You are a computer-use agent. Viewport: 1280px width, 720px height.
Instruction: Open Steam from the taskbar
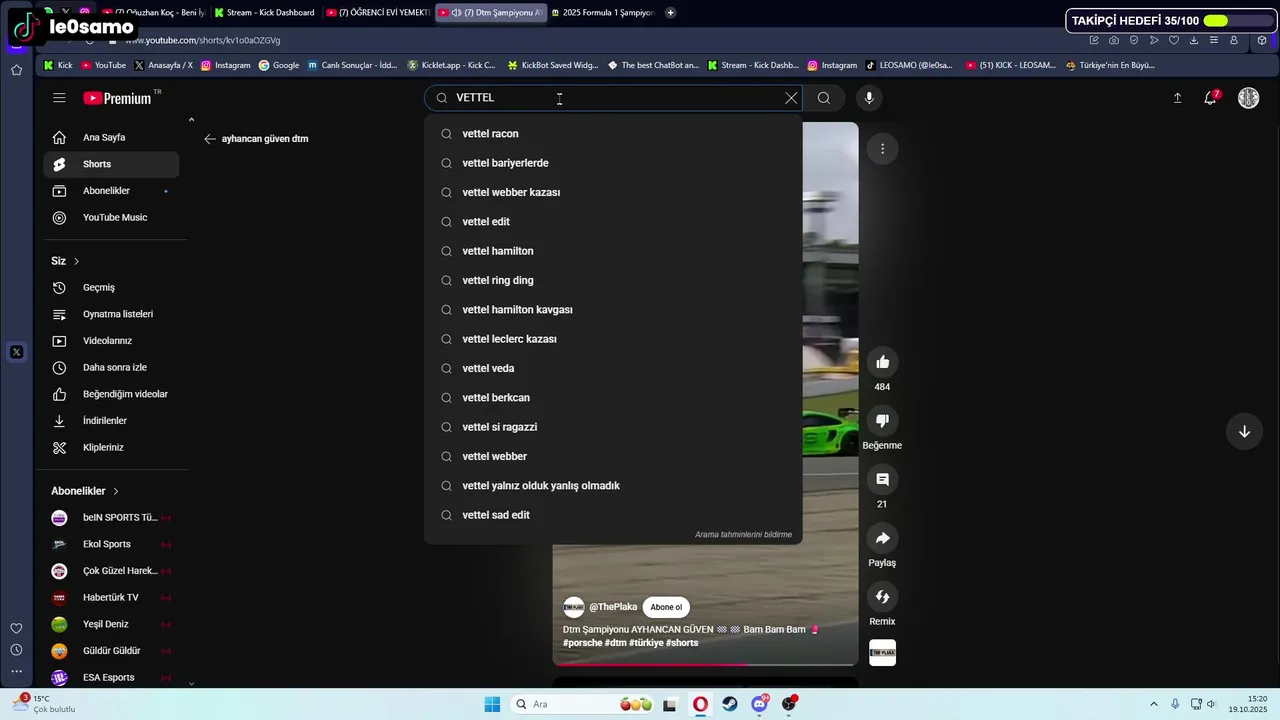tap(730, 704)
